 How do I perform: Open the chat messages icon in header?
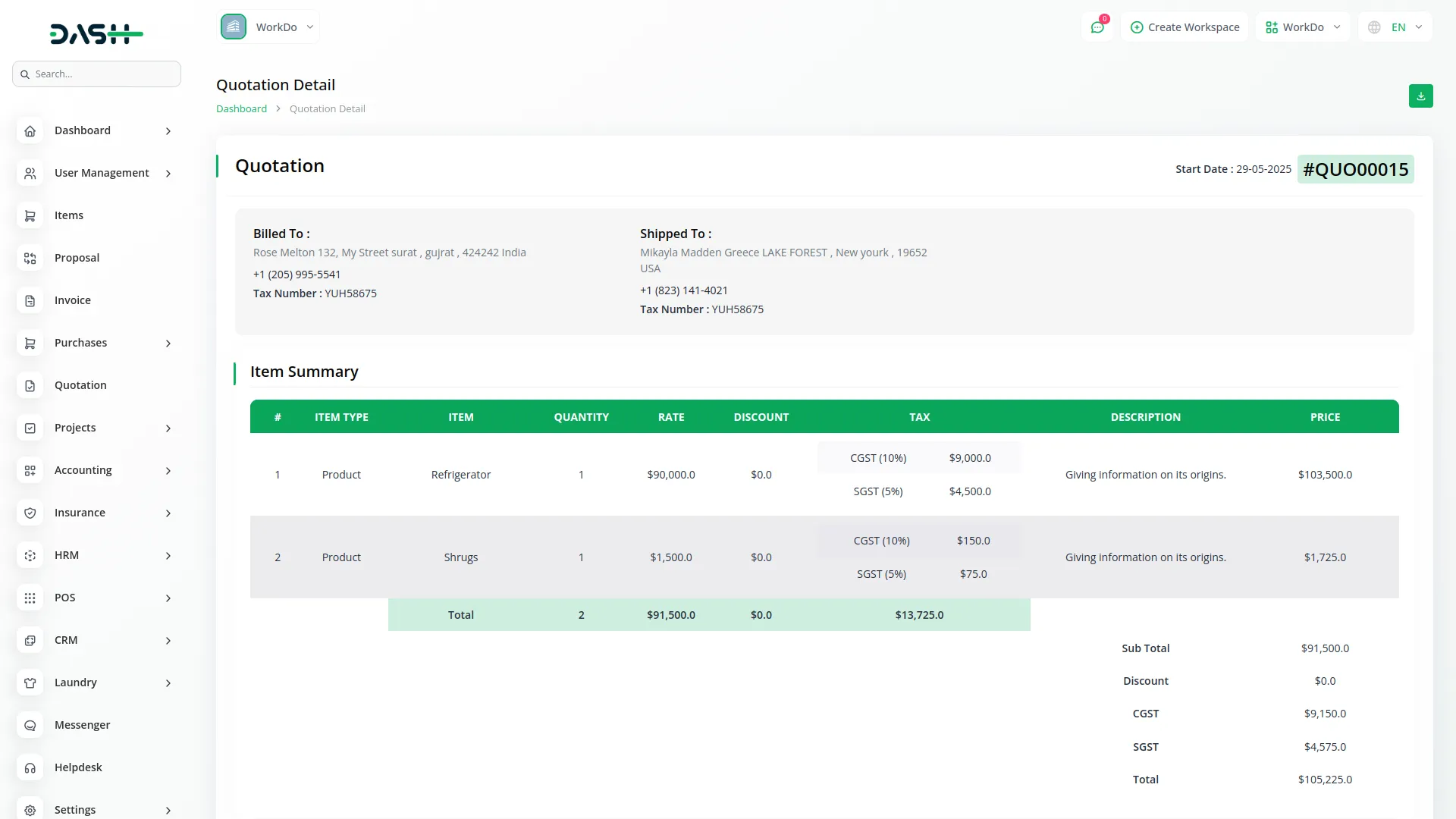click(x=1097, y=27)
